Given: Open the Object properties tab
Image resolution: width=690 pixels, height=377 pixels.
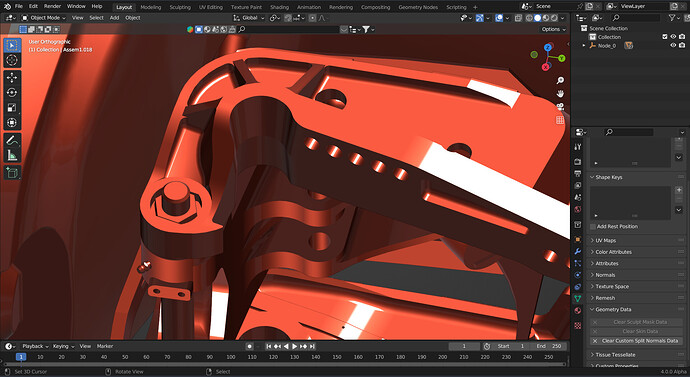Looking at the screenshot, I should (578, 239).
